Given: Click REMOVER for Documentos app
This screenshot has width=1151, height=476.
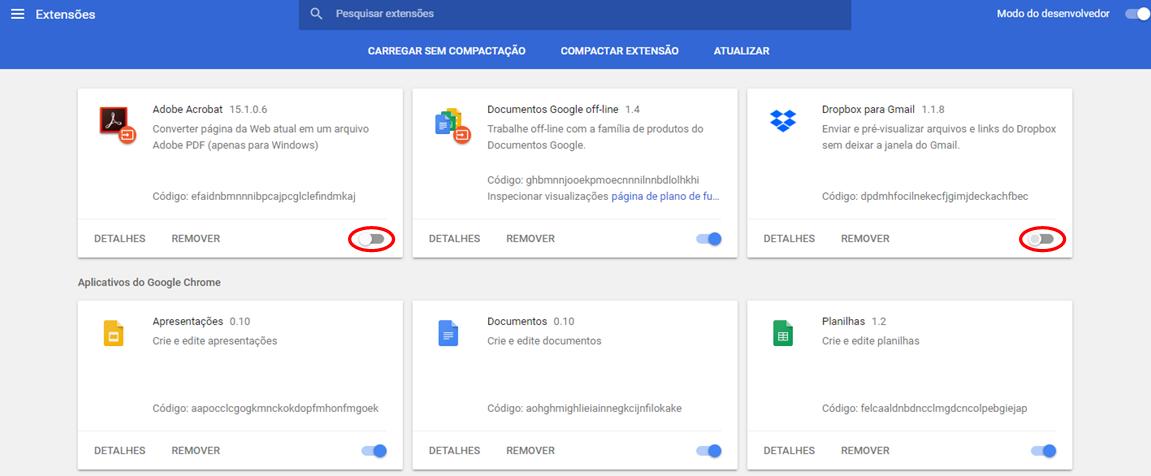Looking at the screenshot, I should coord(531,451).
